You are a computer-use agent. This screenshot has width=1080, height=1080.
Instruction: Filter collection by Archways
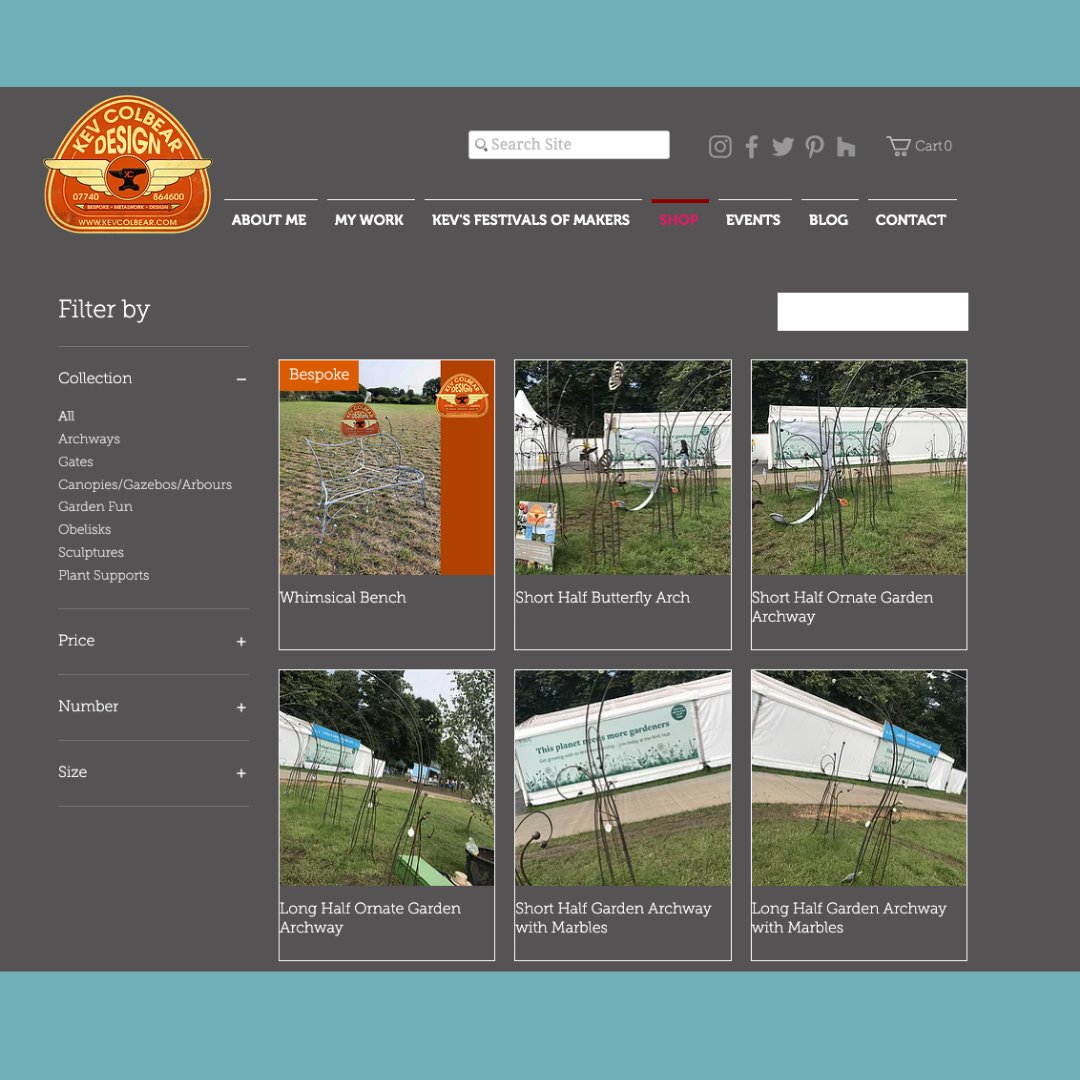coord(89,439)
